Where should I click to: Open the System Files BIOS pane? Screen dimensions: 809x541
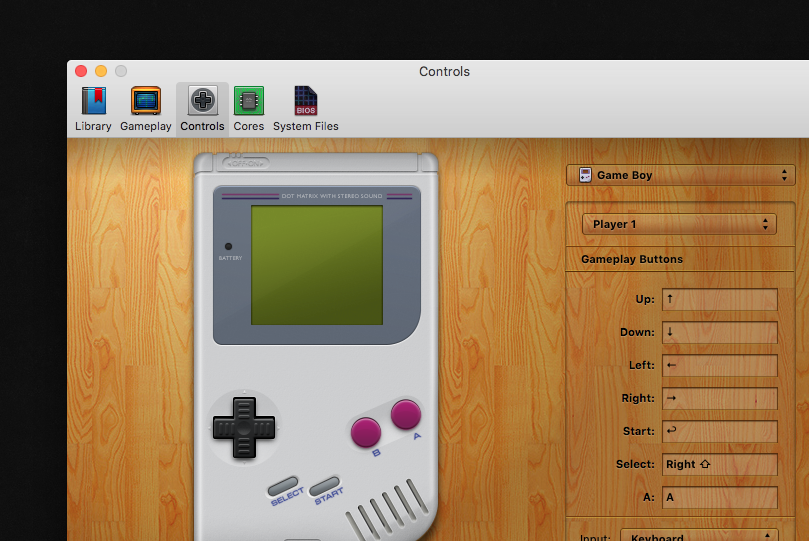tap(305, 109)
